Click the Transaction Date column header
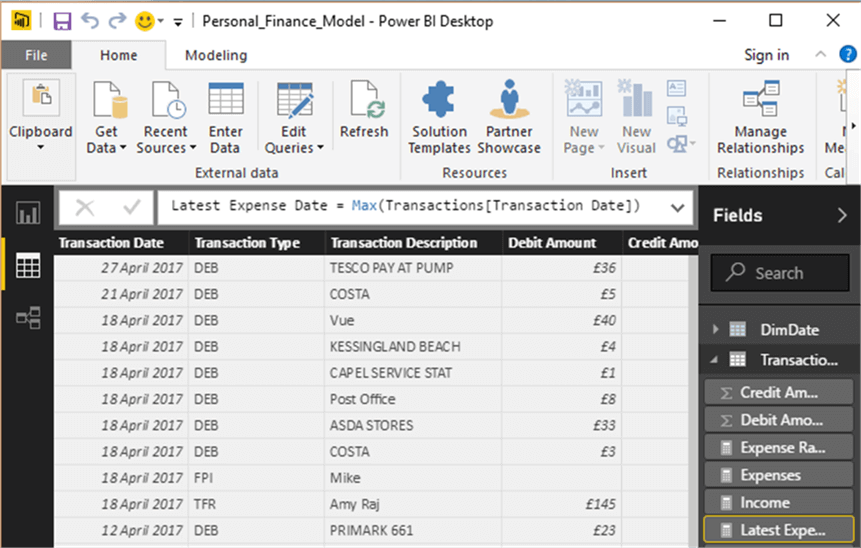 pyautogui.click(x=121, y=243)
